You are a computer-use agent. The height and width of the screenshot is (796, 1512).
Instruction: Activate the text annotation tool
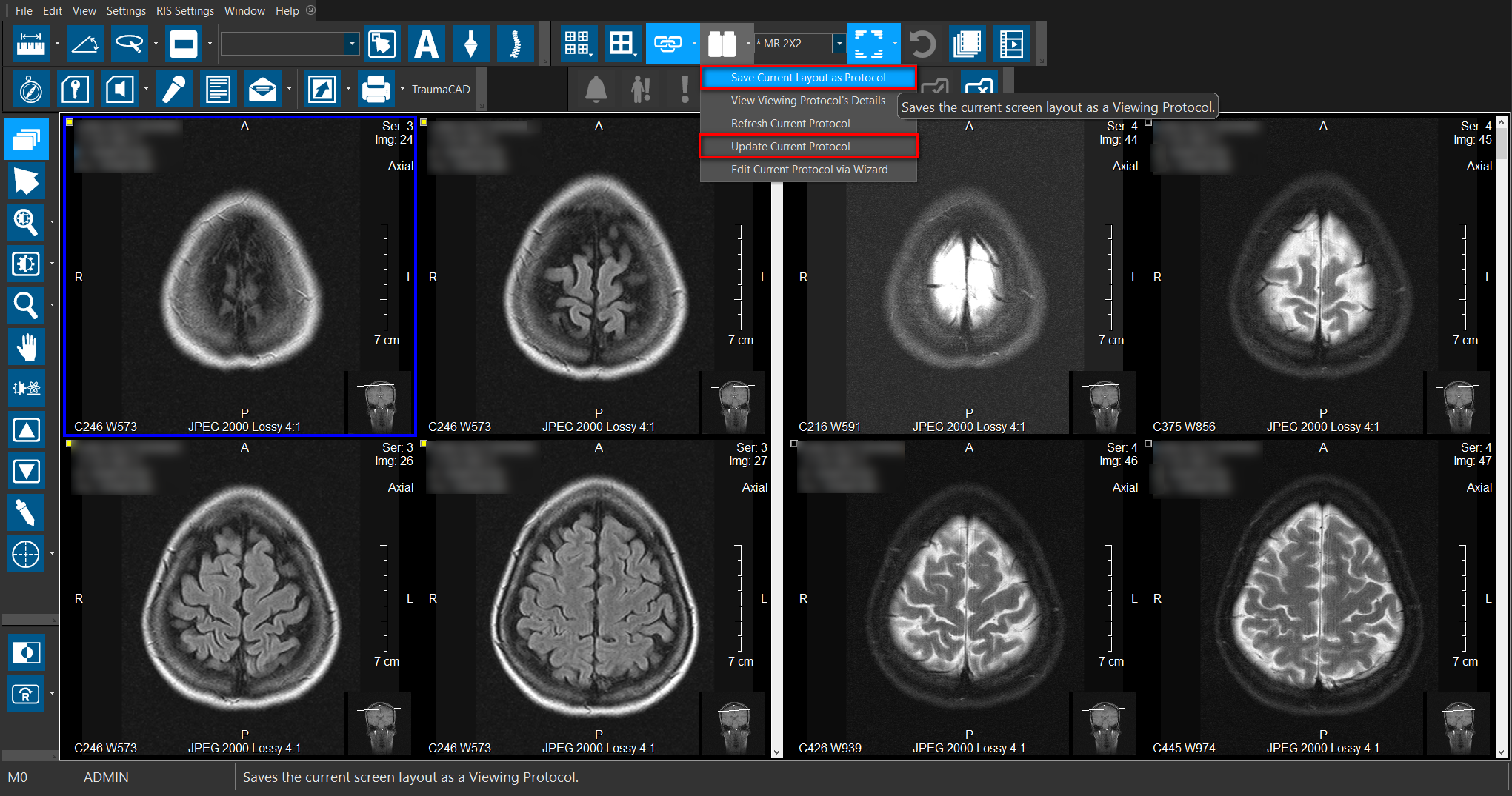[426, 44]
